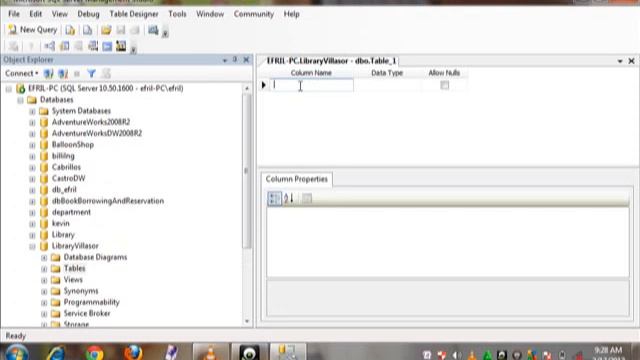Open the Help menu
Viewport: 640px width, 360px height.
pyautogui.click(x=291, y=14)
